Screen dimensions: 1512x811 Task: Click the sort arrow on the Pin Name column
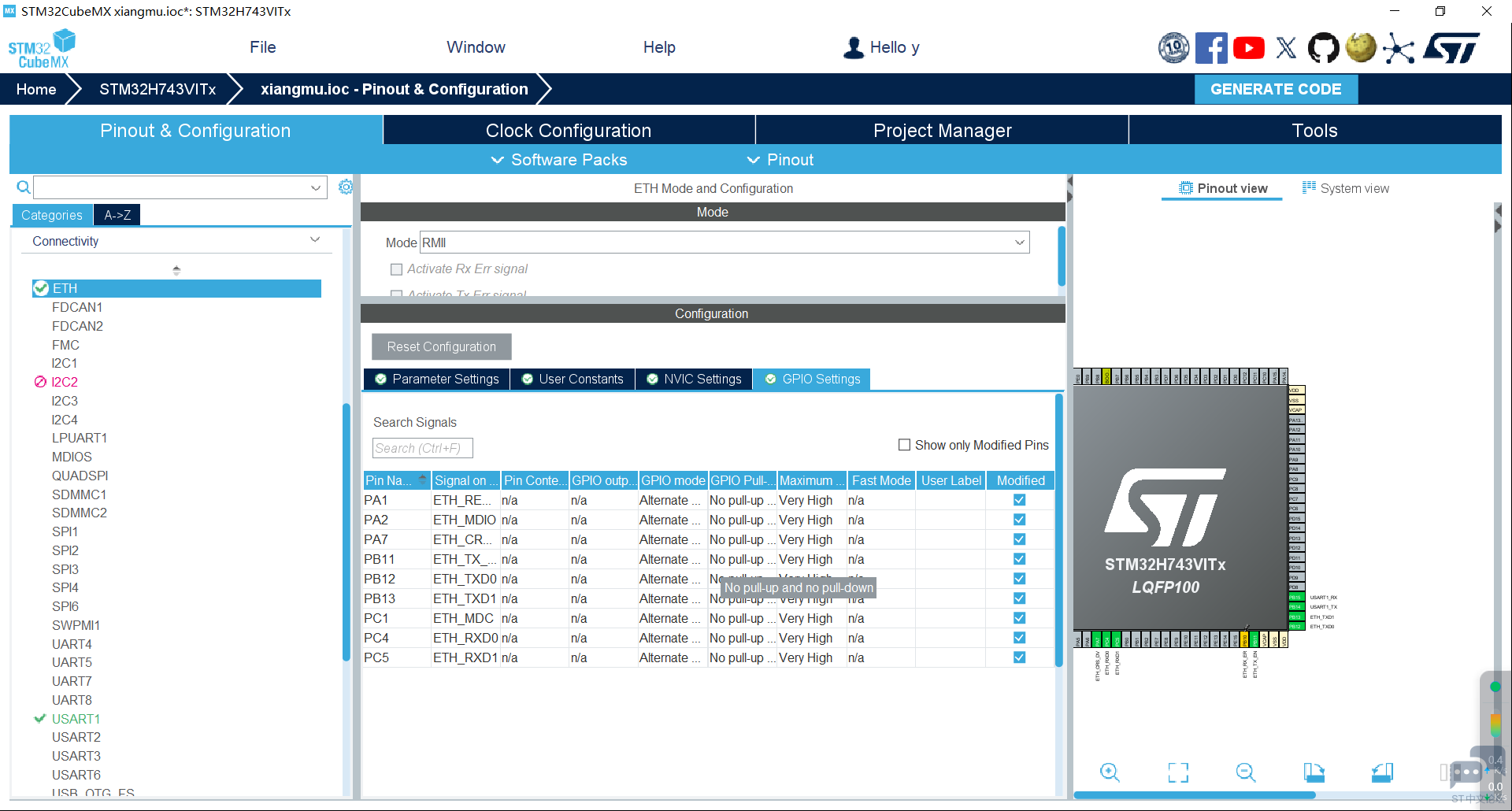pos(423,479)
